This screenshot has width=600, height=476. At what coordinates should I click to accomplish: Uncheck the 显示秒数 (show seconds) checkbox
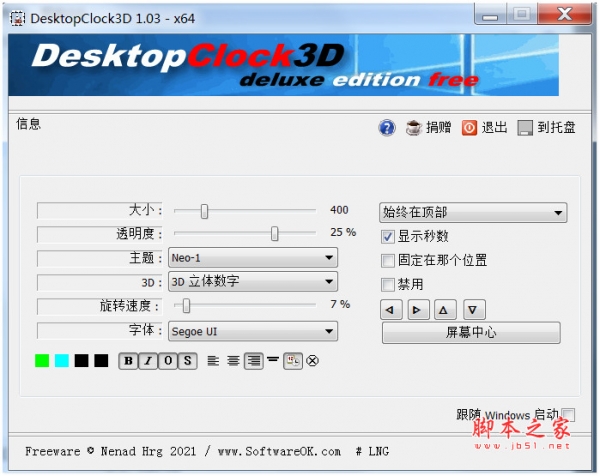(387, 237)
